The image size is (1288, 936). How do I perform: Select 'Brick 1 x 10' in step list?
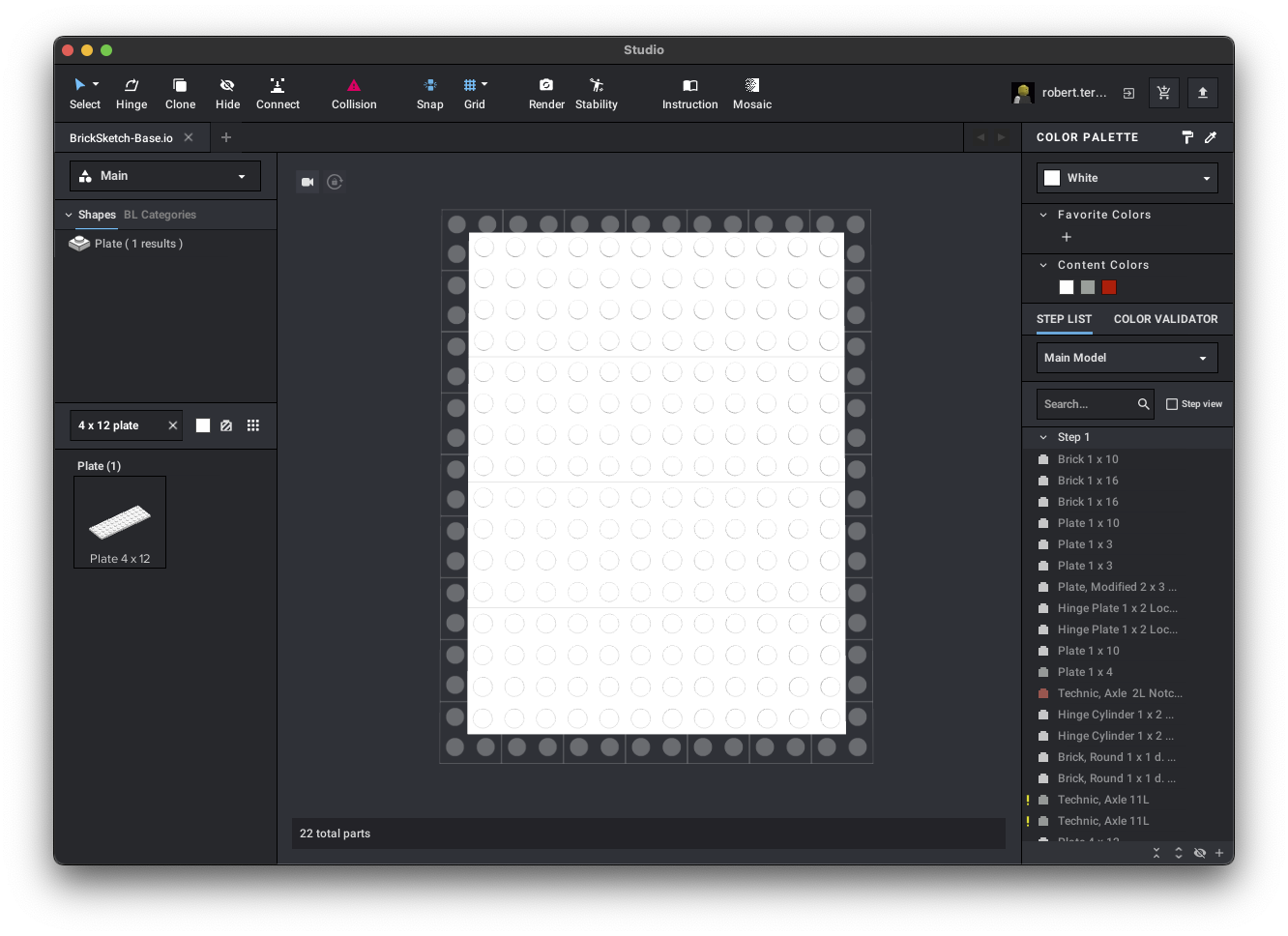pos(1127,459)
